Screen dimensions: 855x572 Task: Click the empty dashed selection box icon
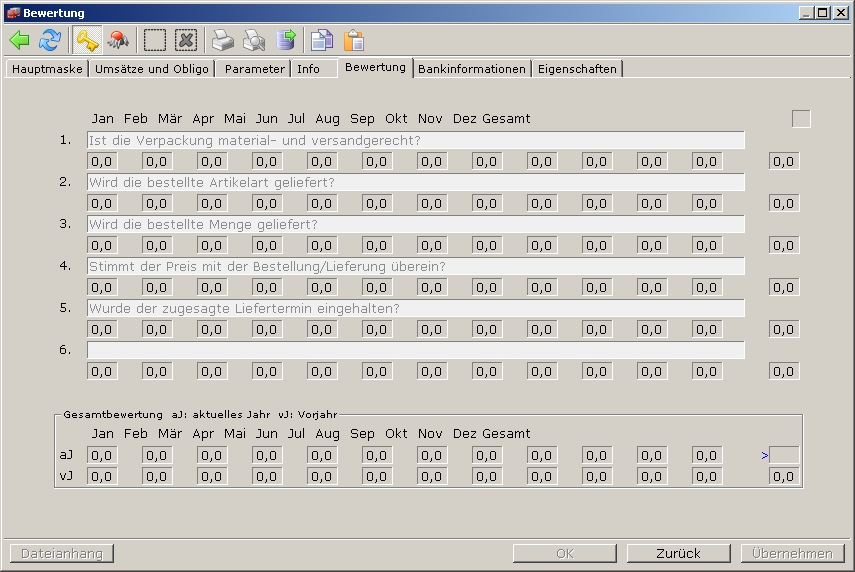coord(155,40)
